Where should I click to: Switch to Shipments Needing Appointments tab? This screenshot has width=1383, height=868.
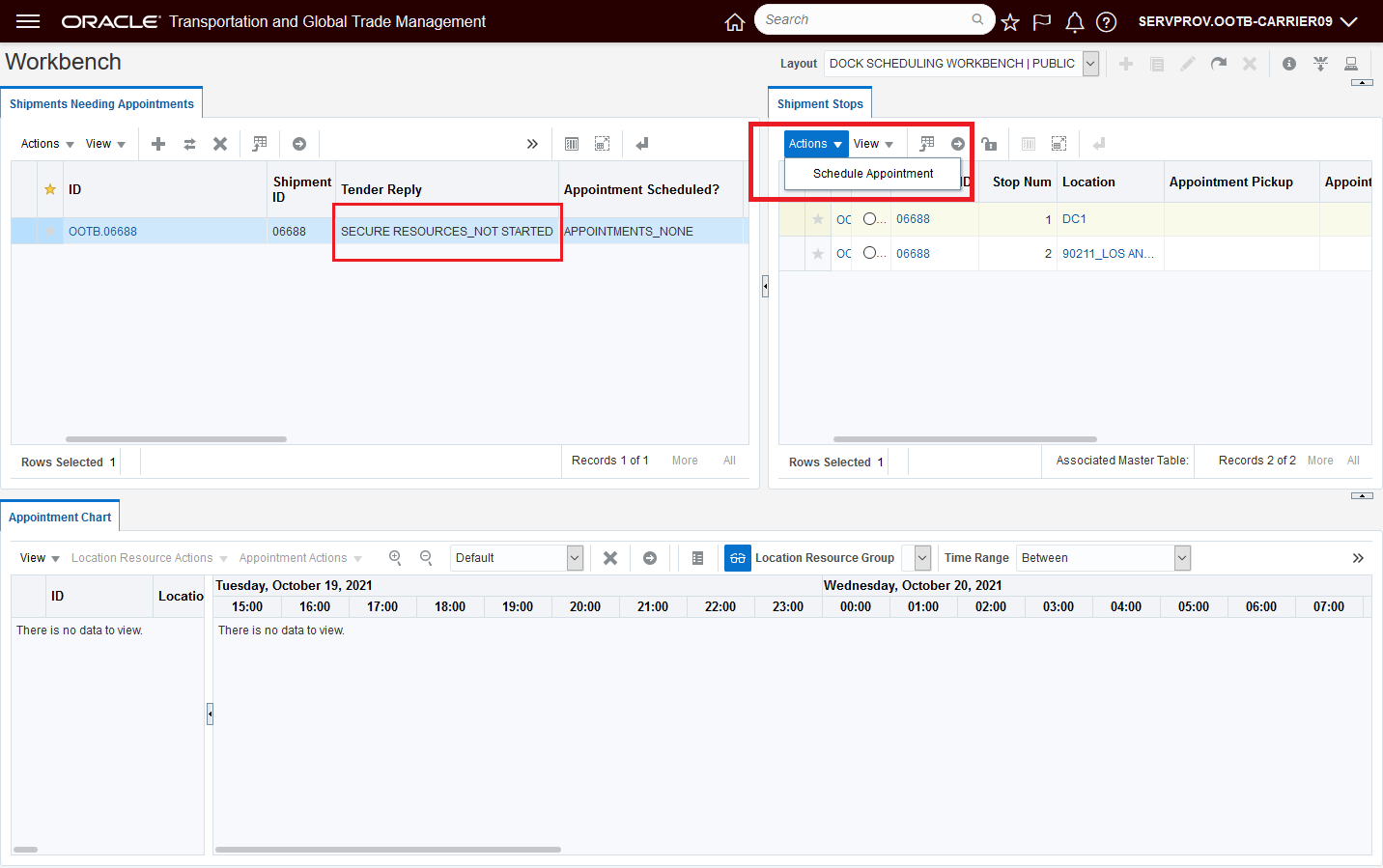click(101, 104)
